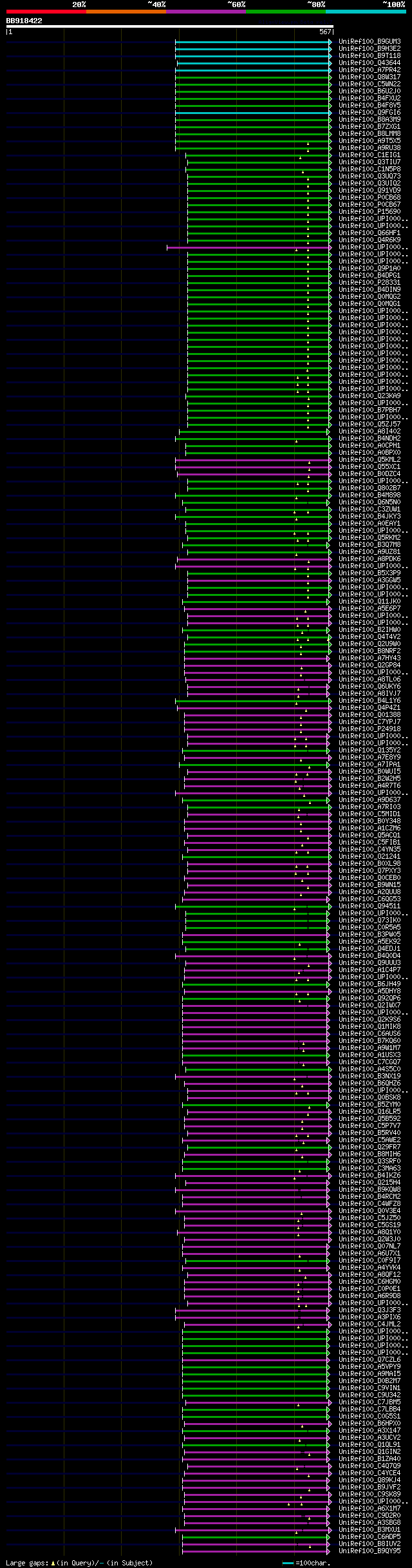
Task: Select the UniRef100_A8PDK6 label
Action: pos(370,559)
